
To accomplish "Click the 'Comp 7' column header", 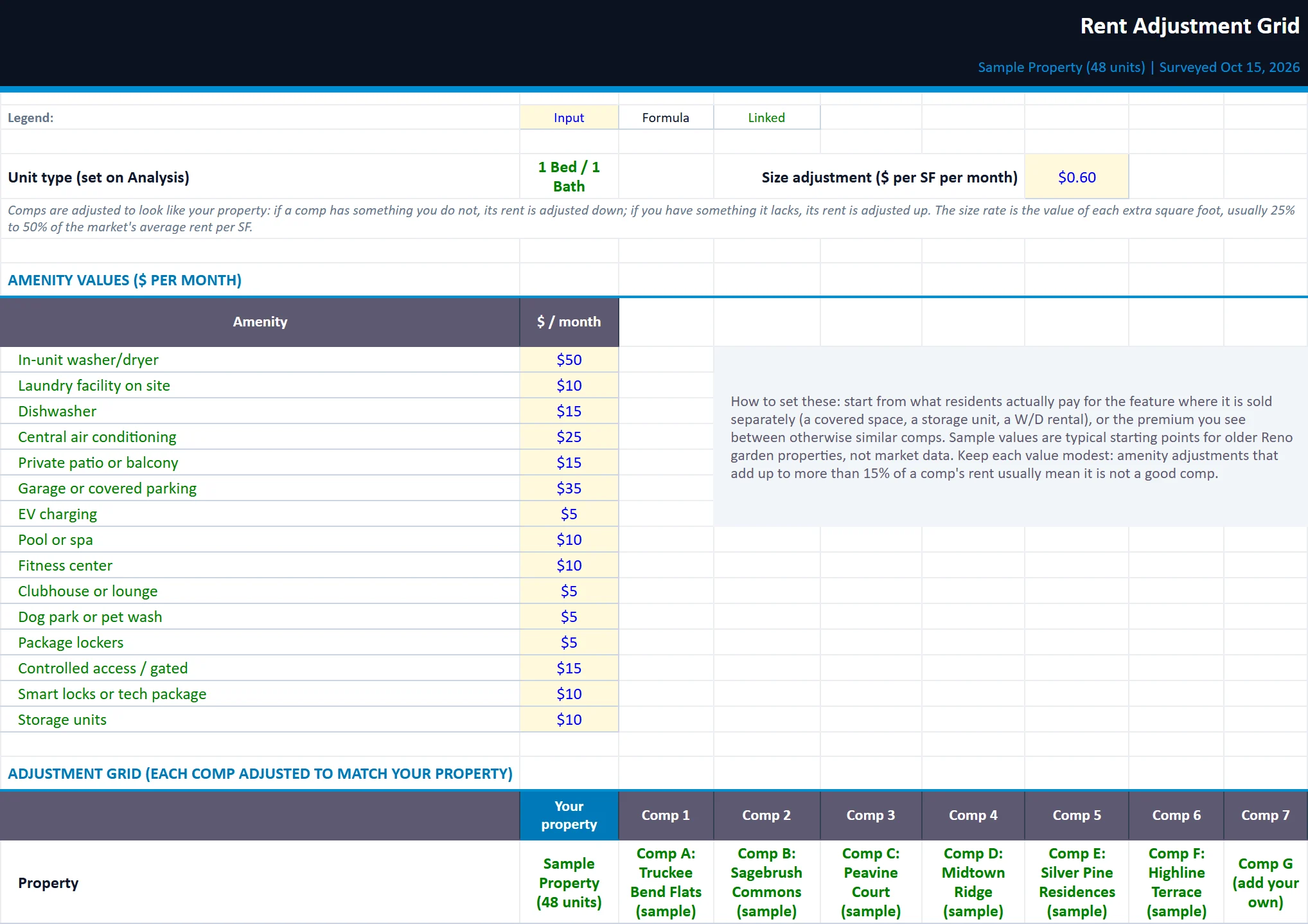I will (x=1266, y=815).
